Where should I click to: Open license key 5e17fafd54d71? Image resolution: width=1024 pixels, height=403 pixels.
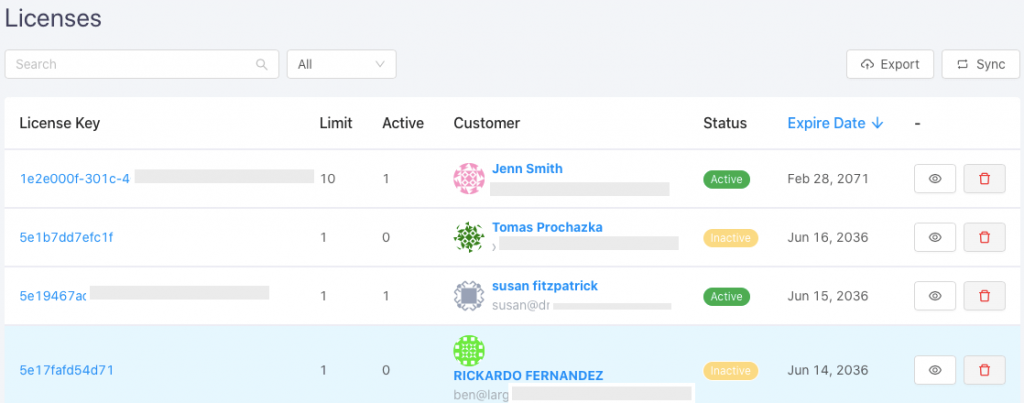pyautogui.click(x=67, y=370)
